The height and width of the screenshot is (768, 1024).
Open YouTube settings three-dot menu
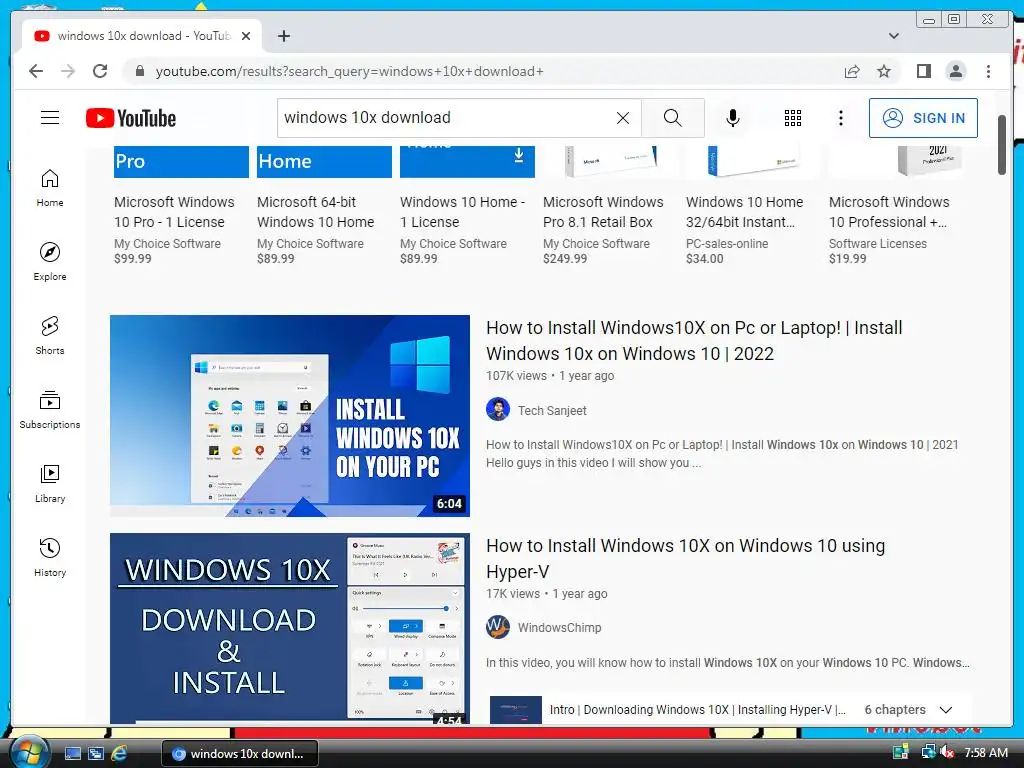(x=840, y=118)
